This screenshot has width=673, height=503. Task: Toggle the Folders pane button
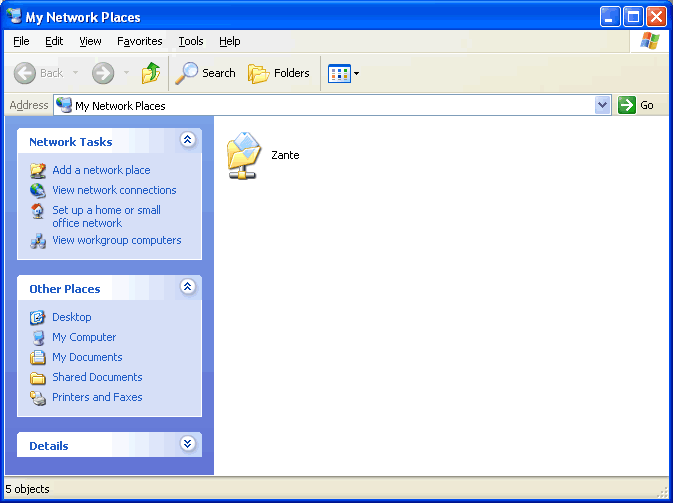click(279, 73)
